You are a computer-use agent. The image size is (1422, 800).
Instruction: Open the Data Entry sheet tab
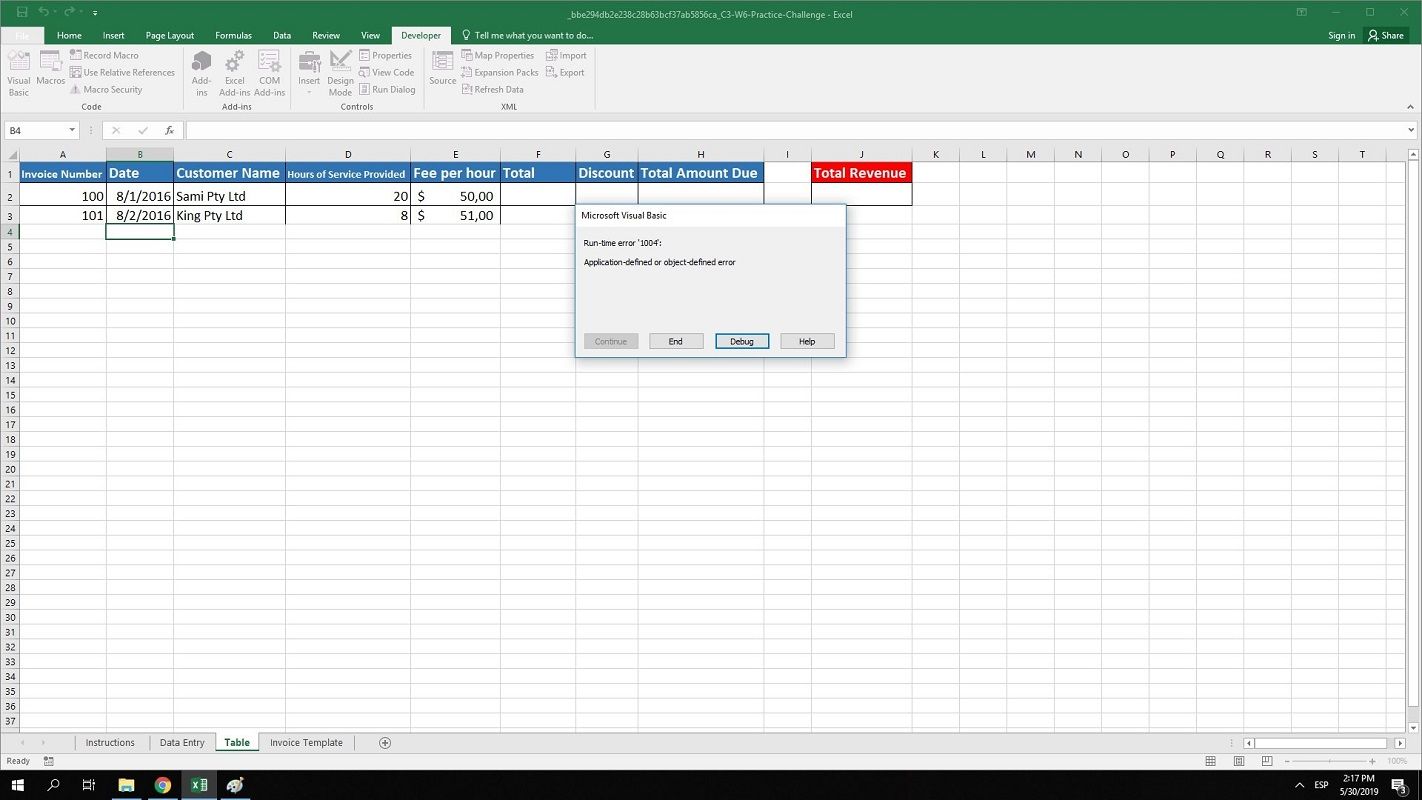181,742
